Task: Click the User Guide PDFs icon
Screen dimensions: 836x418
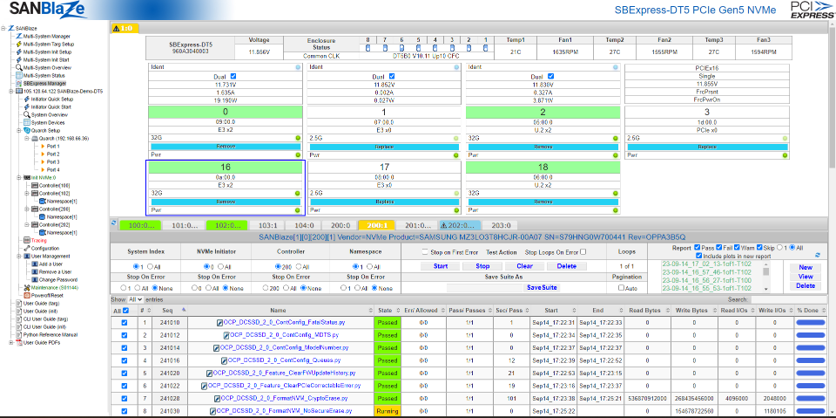Action: click(18, 341)
